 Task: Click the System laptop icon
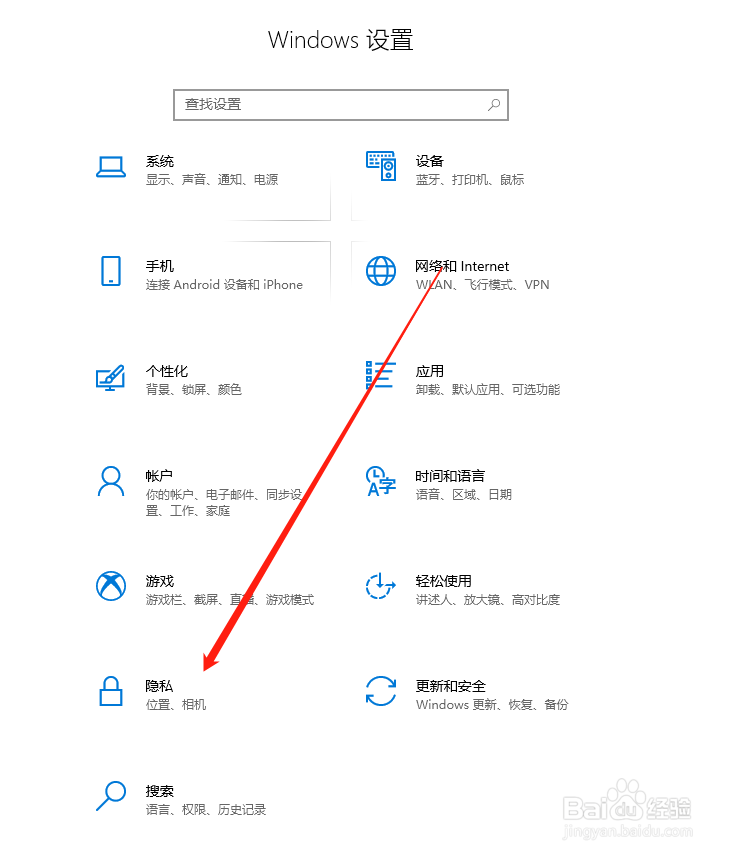point(111,167)
